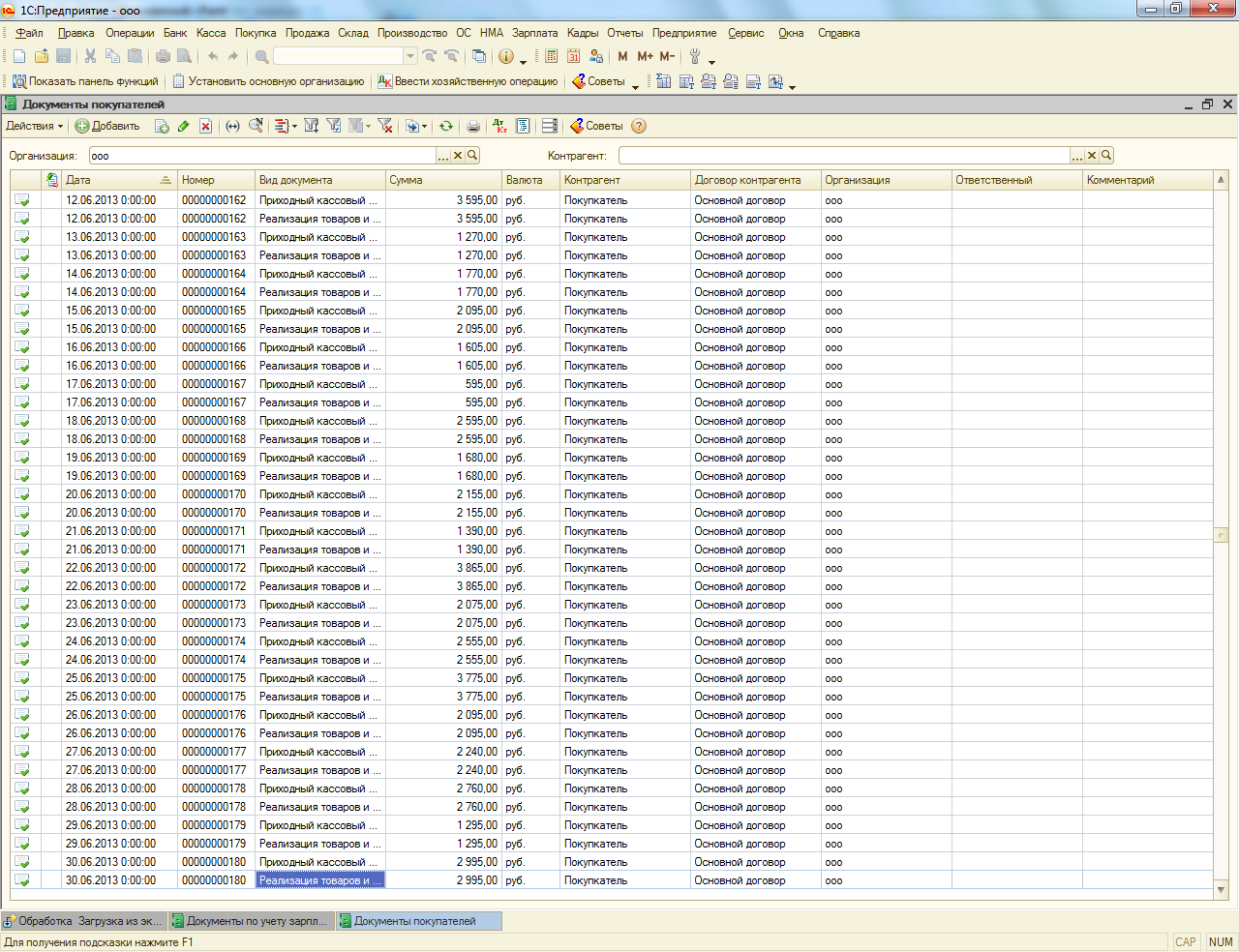Open the 'go to' related documents dropdown
The image size is (1239, 952).
(x=424, y=126)
